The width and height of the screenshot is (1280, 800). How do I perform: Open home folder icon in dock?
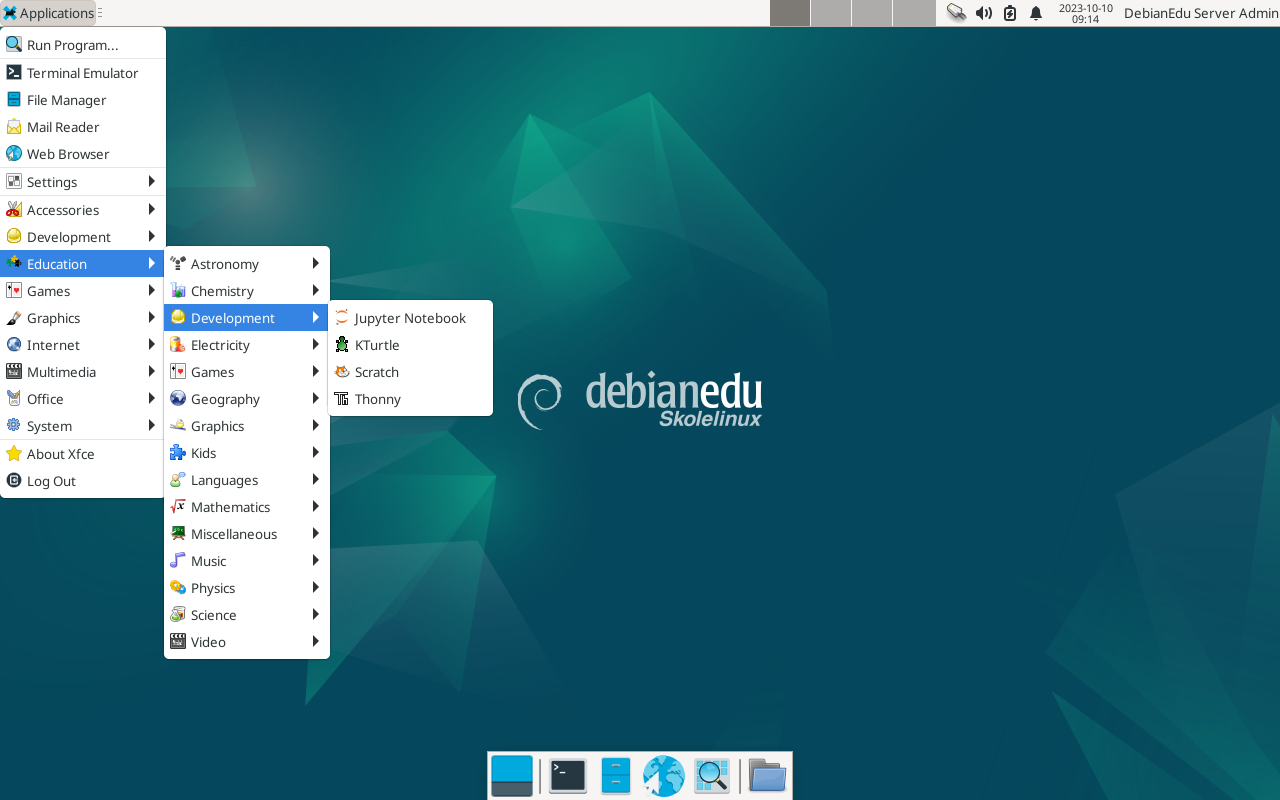767,776
